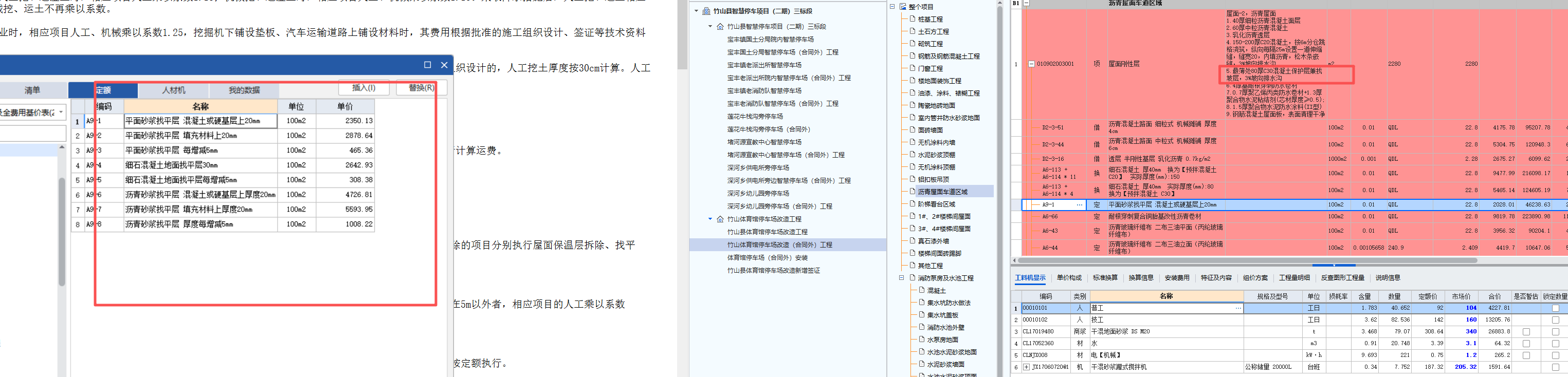
Task: Click the document icon next to 水泵房地面
Action: click(x=922, y=340)
